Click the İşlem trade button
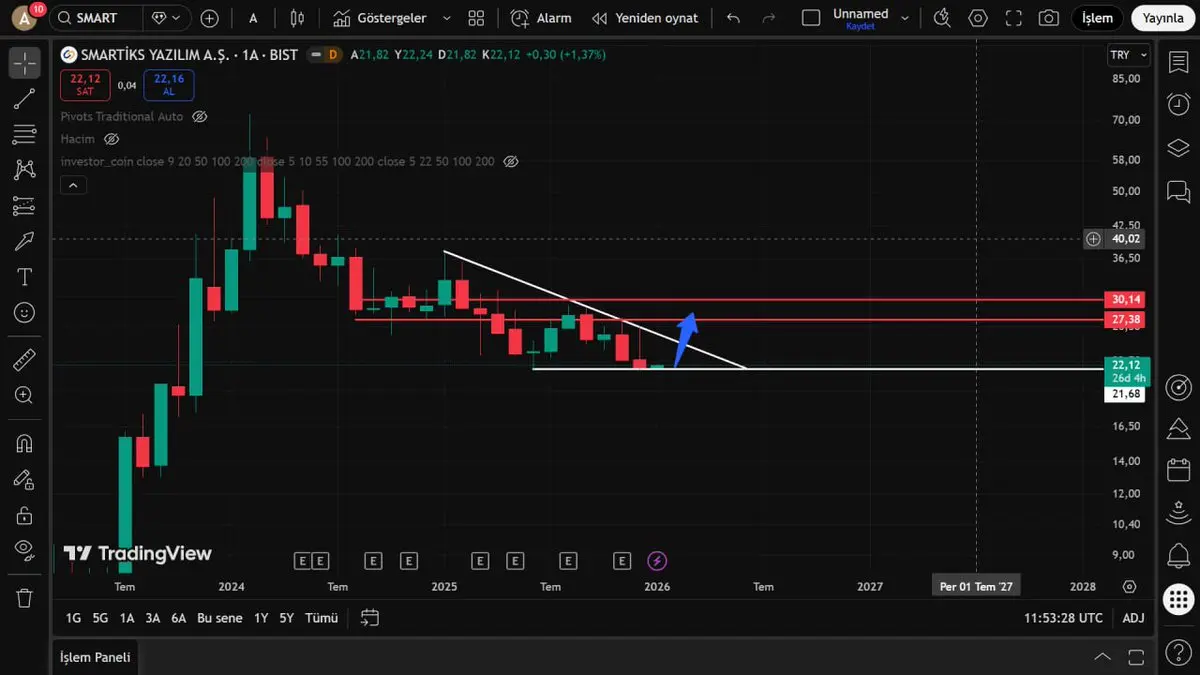Image resolution: width=1200 pixels, height=675 pixels. (1097, 18)
